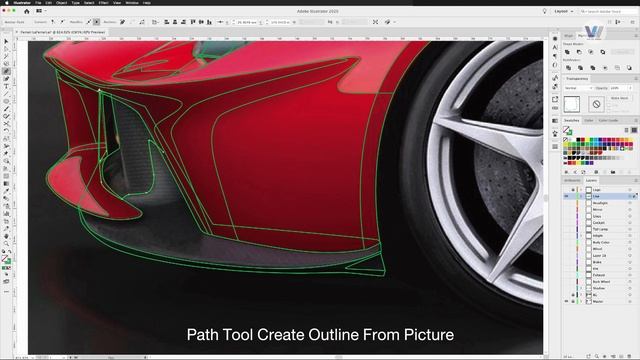Hide the Line layer via eye icon
Screen dimensions: 640x360
coord(566,196)
